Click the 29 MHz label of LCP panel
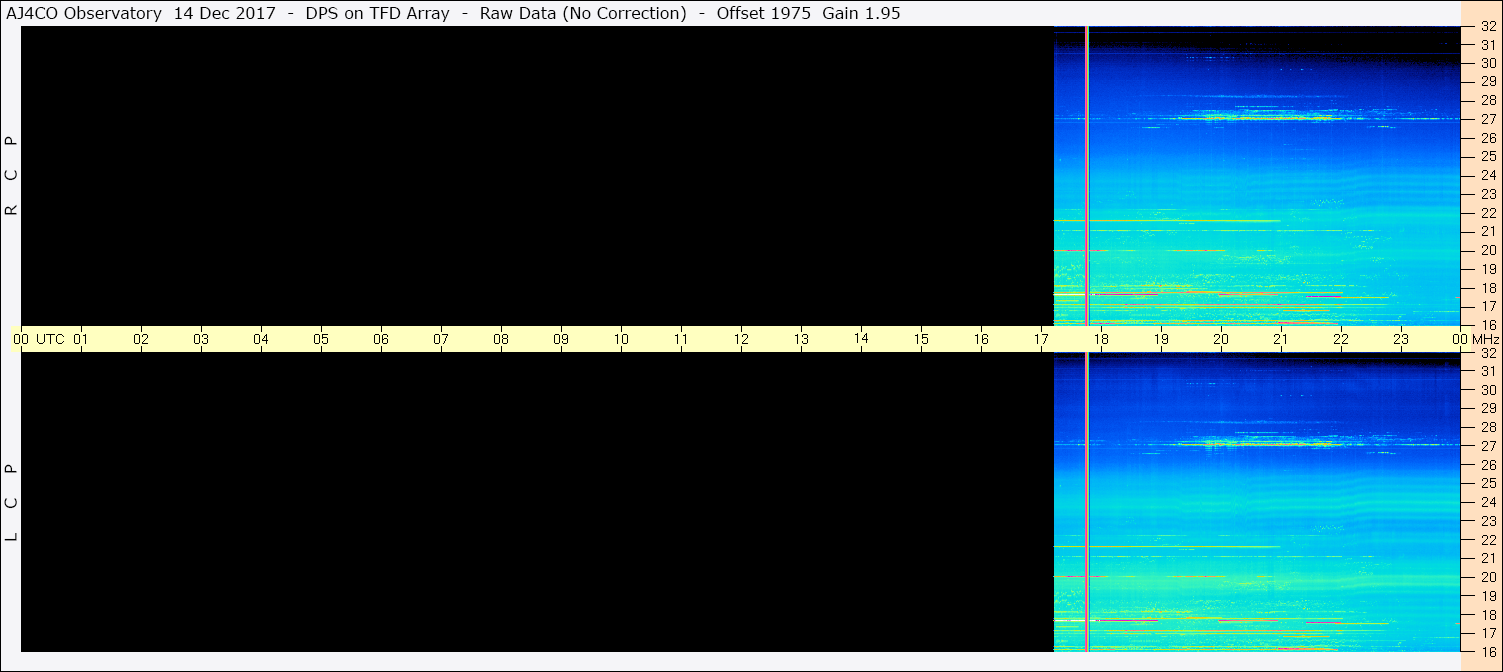This screenshot has height=672, width=1503. tap(1489, 409)
